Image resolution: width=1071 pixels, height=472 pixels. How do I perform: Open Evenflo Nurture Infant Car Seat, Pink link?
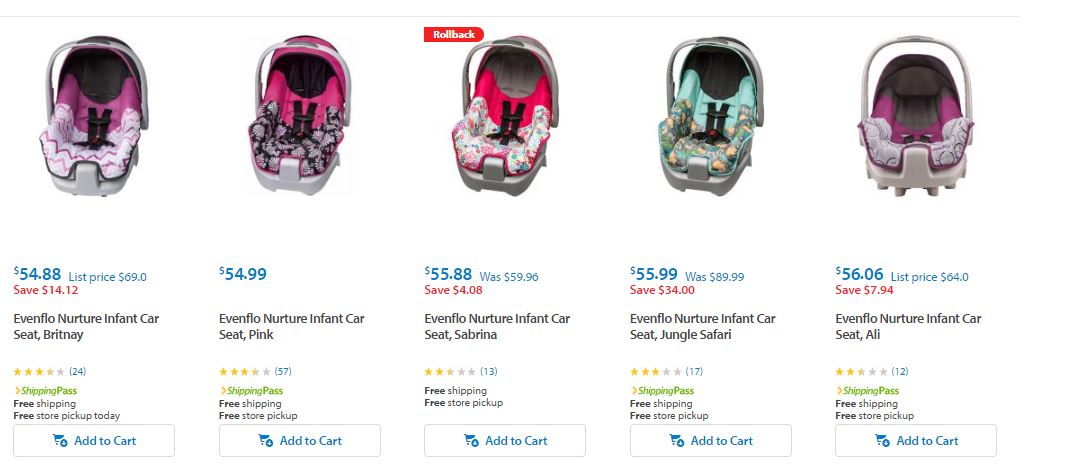(x=291, y=326)
